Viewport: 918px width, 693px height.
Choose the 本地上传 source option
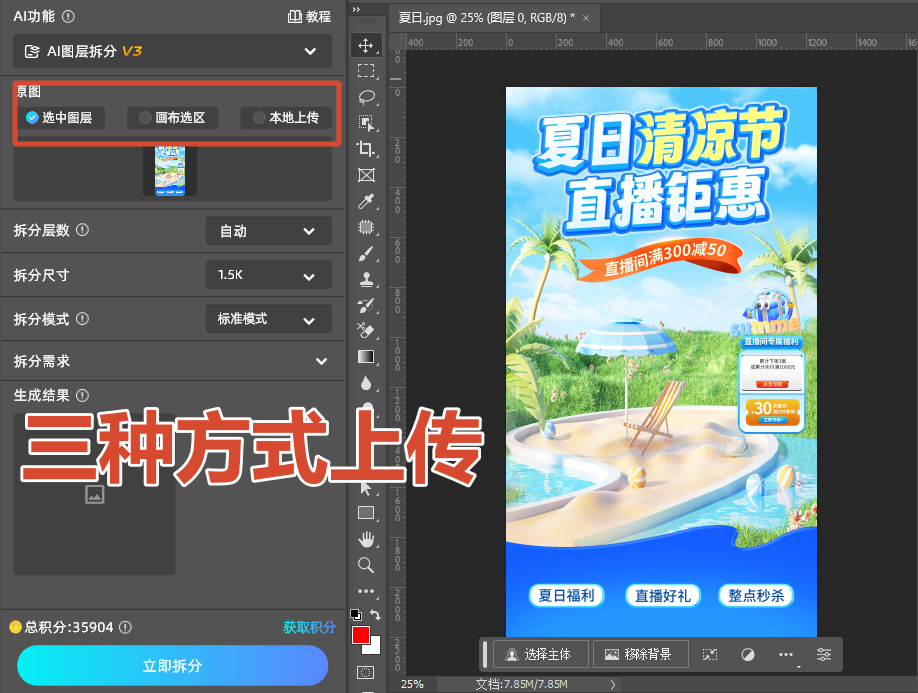click(x=286, y=118)
